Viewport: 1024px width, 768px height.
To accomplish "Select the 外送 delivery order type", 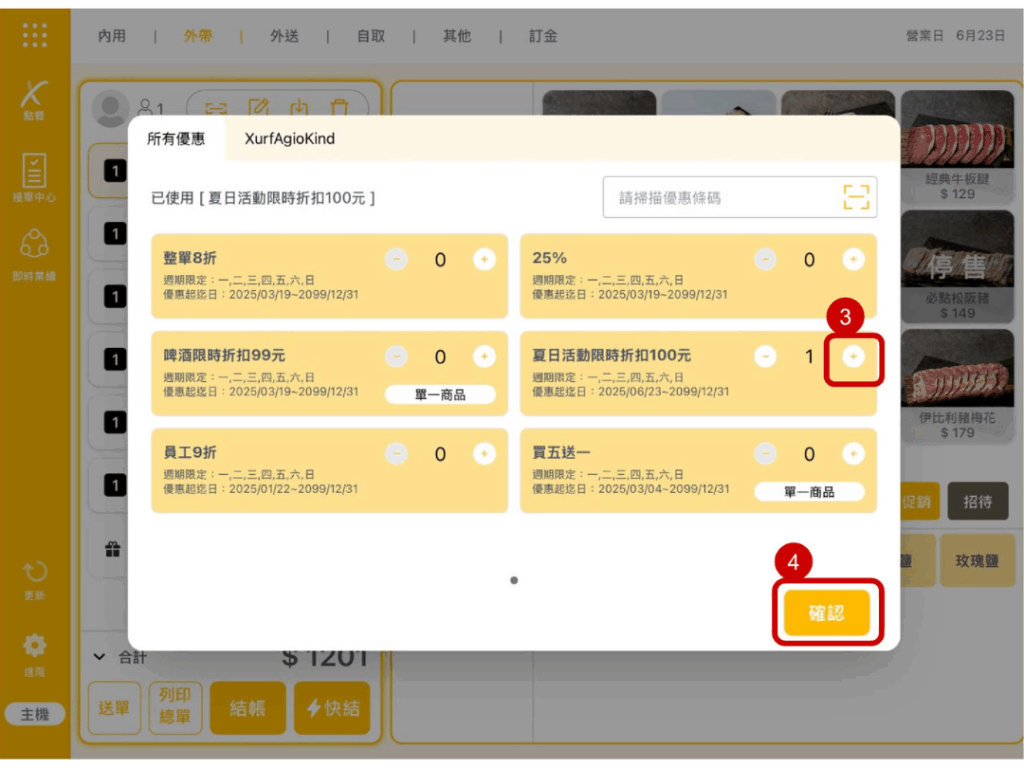I will click(284, 36).
